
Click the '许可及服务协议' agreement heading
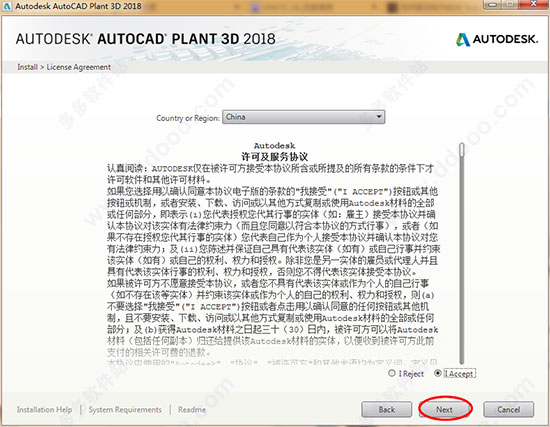click(x=275, y=156)
